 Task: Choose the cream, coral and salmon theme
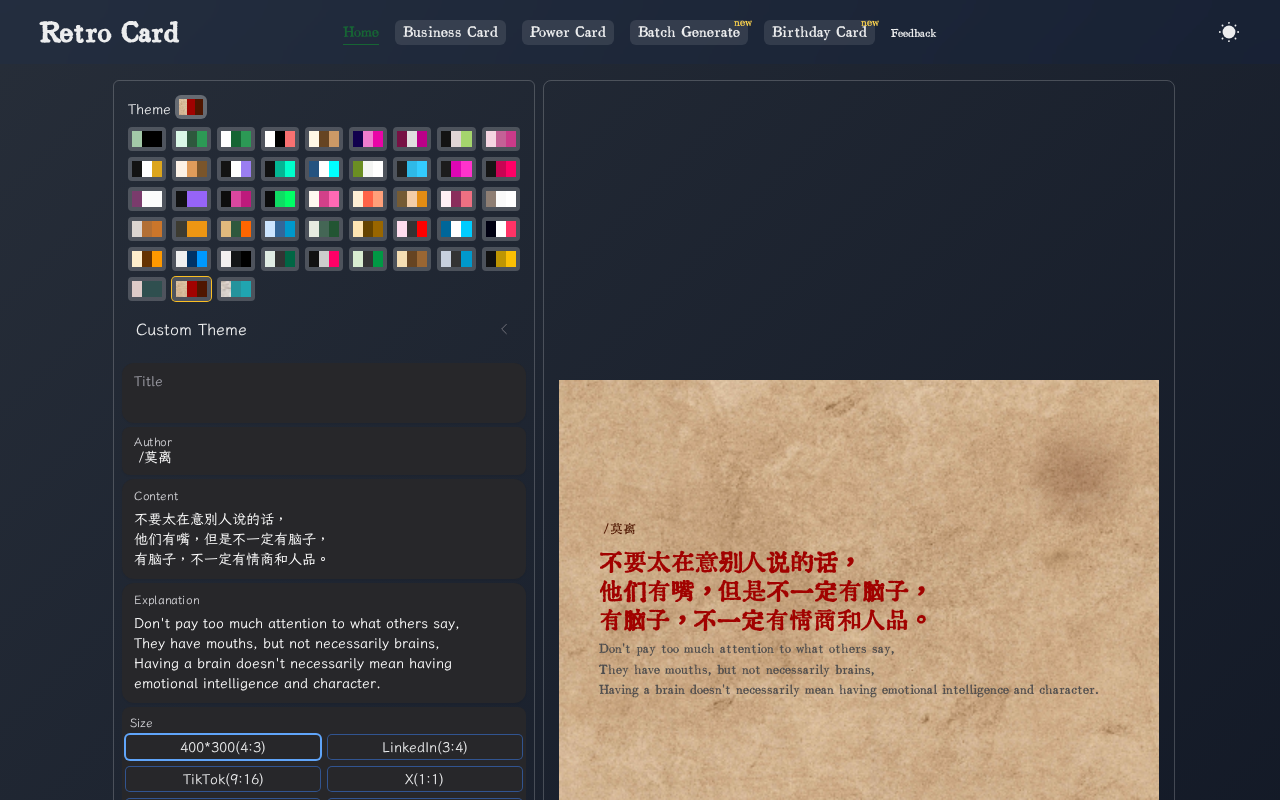coord(368,199)
